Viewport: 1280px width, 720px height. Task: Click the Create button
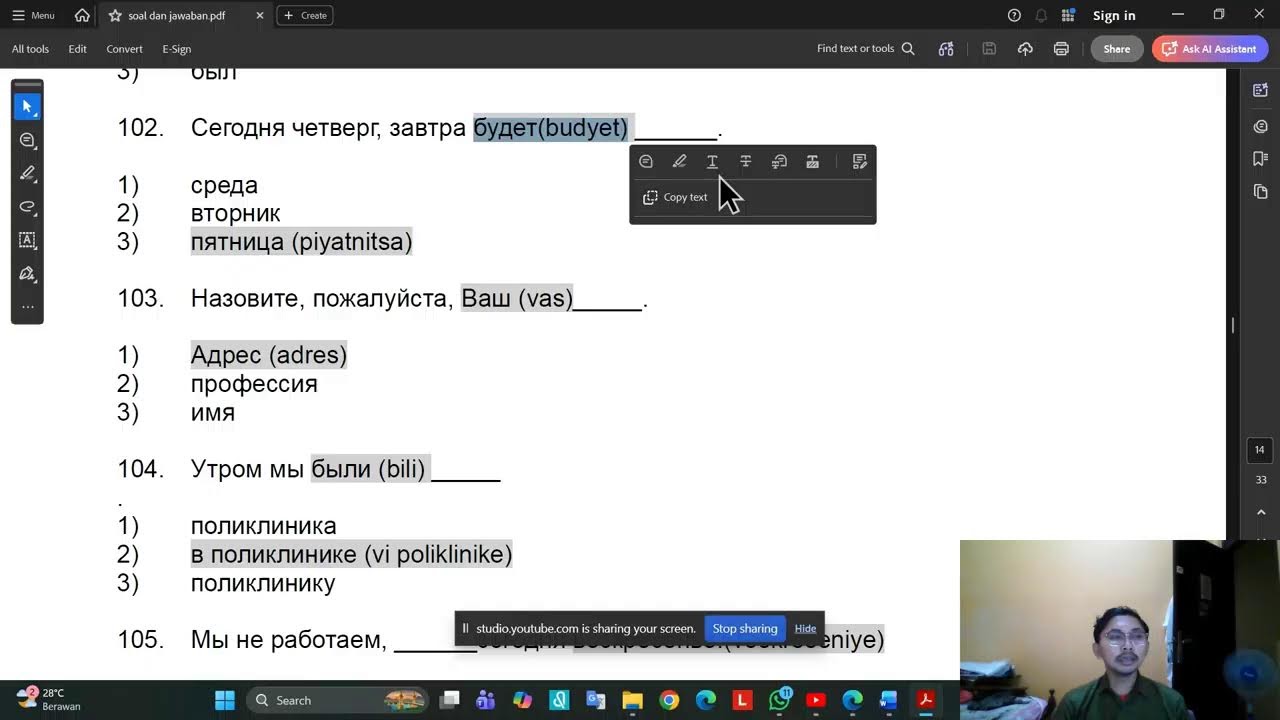[x=305, y=15]
